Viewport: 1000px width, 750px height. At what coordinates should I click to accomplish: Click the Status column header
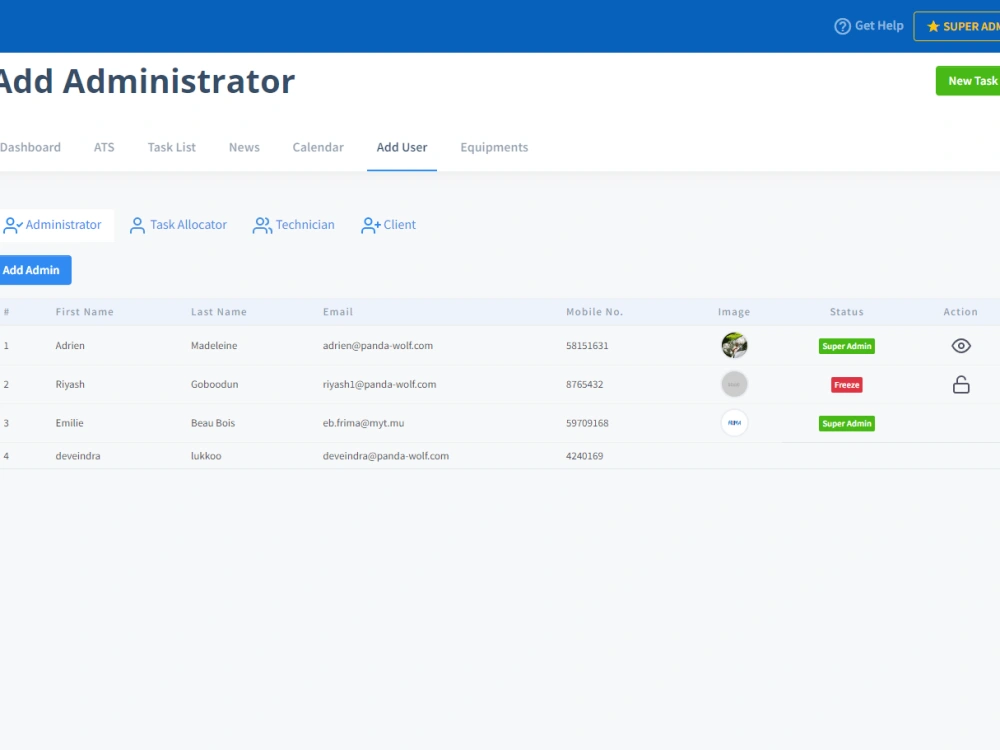[x=846, y=312]
